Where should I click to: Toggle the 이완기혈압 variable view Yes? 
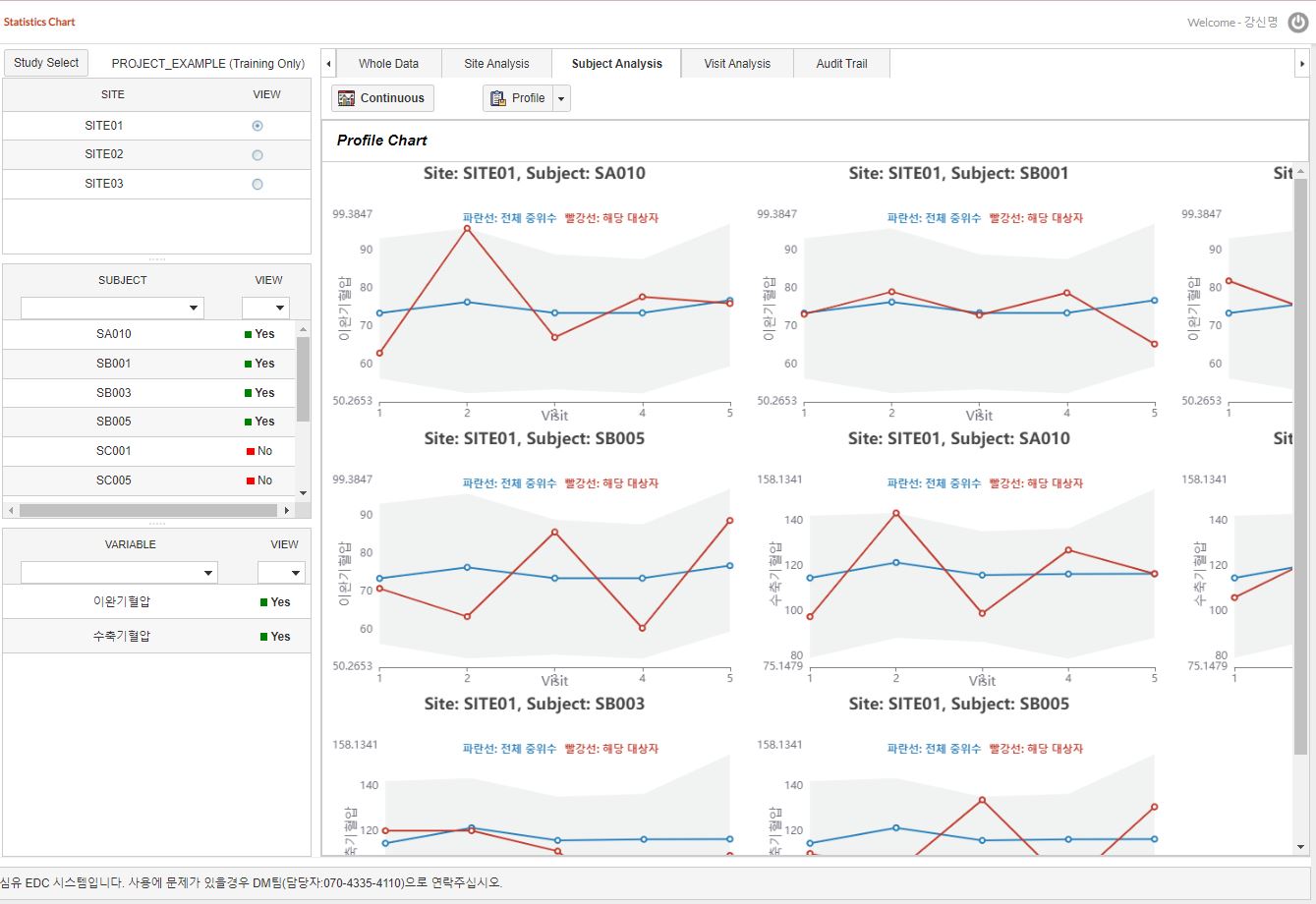click(275, 602)
